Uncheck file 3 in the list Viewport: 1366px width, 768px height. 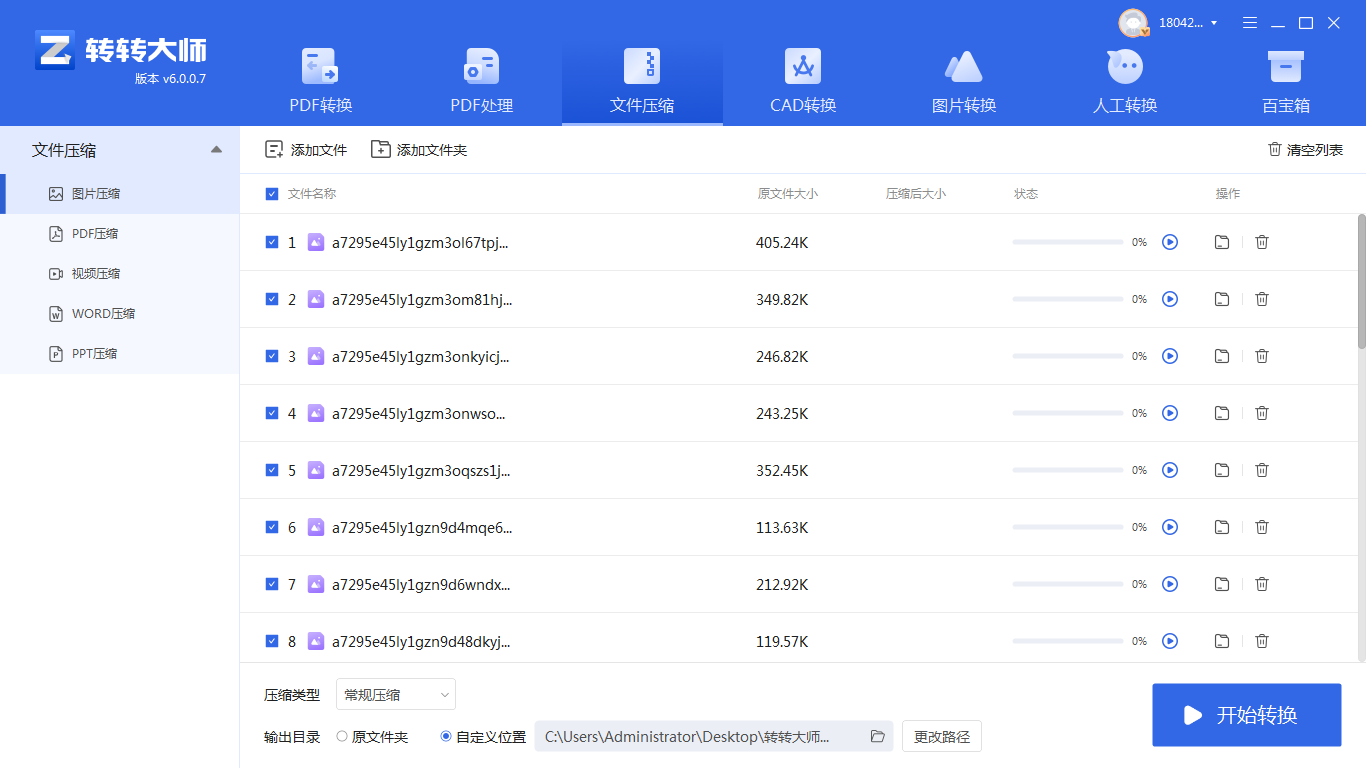point(271,356)
